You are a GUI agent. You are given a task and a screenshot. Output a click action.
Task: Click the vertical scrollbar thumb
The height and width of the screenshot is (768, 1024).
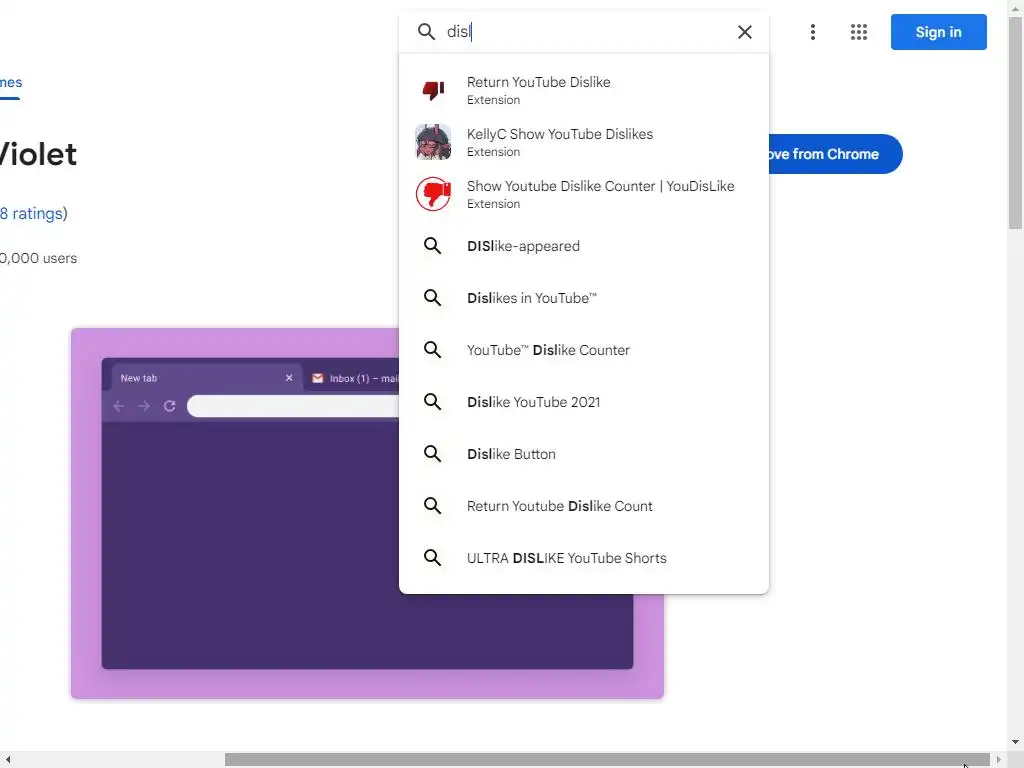click(x=1016, y=123)
